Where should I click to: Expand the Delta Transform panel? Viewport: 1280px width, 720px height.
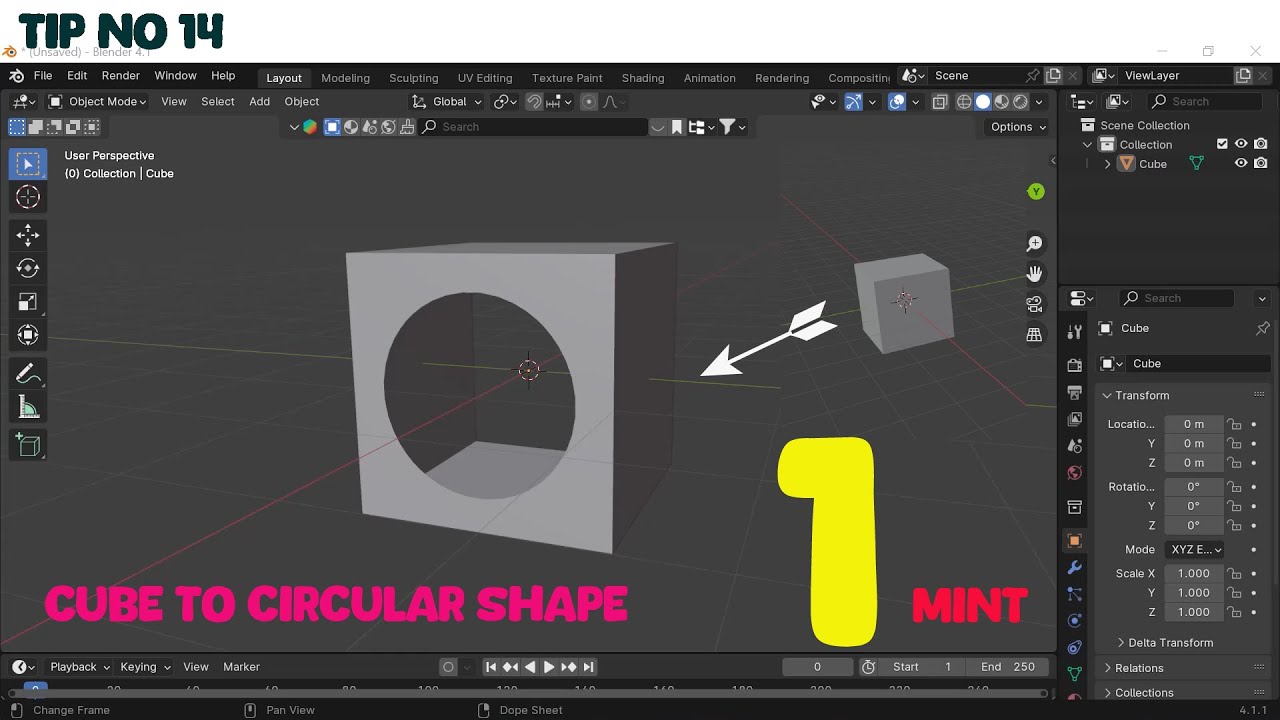[1170, 643]
